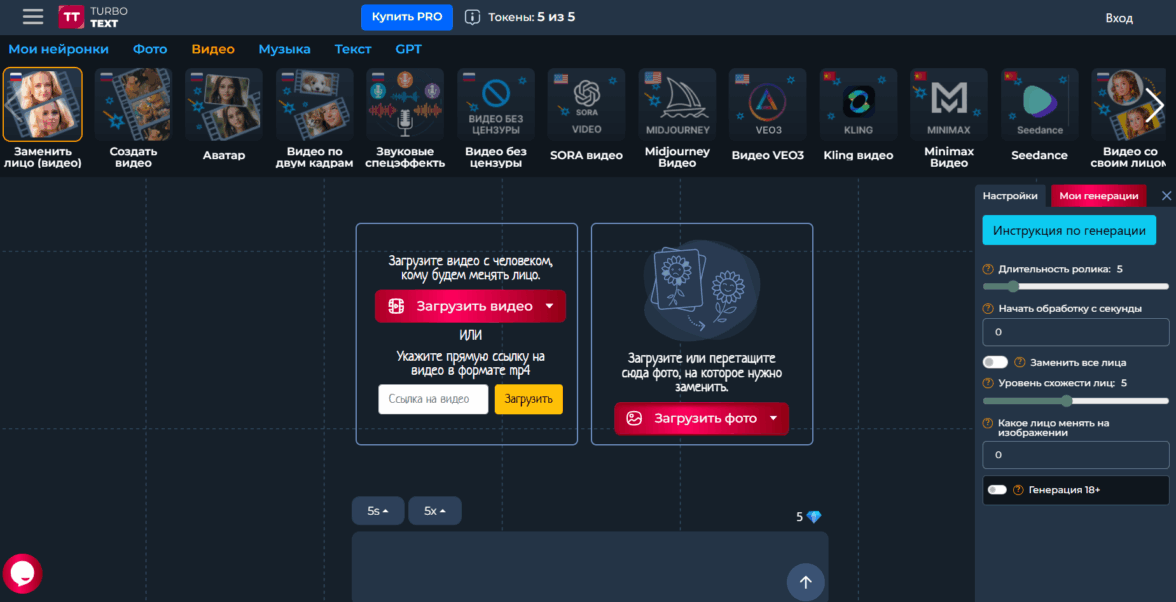Choose 'Звуковые спецэффекты' tool
Viewport: 1176px width, 602px height.
(x=405, y=118)
